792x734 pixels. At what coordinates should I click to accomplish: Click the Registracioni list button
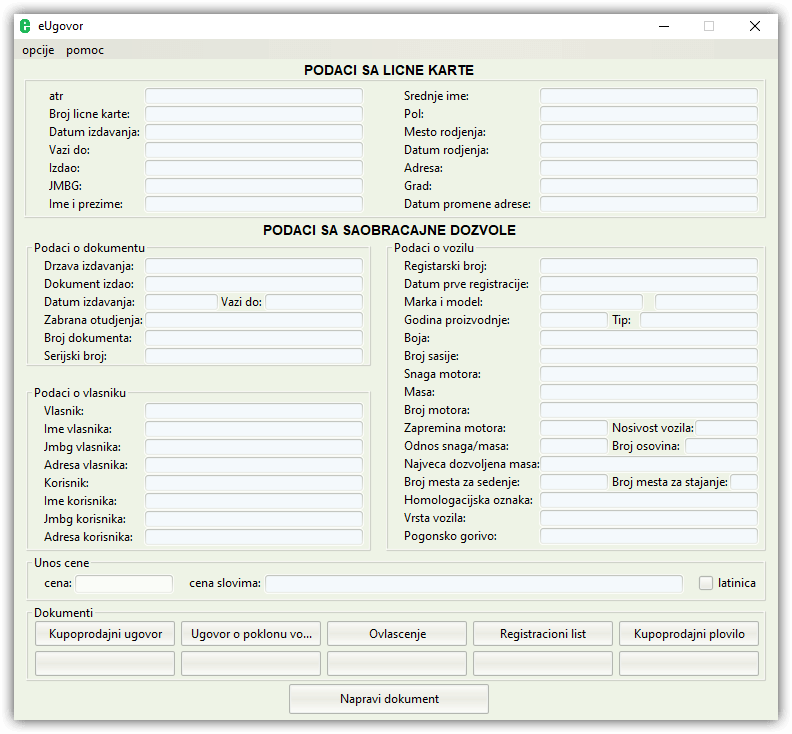click(x=543, y=633)
